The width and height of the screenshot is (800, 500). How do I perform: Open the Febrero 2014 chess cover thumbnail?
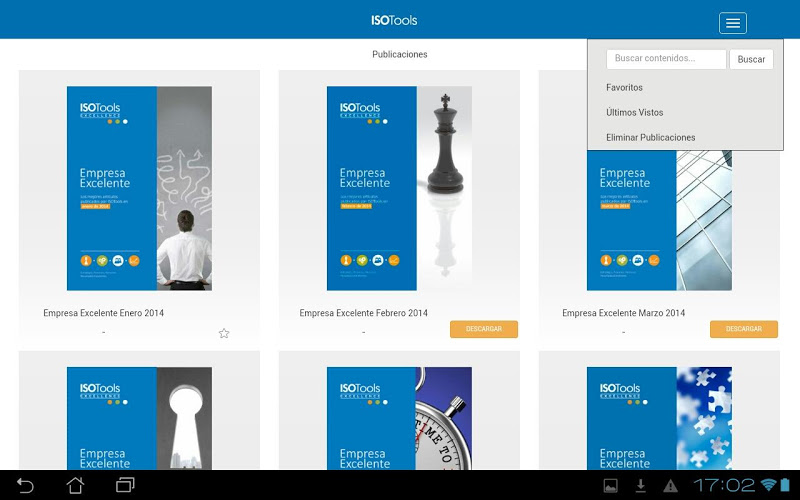[399, 188]
